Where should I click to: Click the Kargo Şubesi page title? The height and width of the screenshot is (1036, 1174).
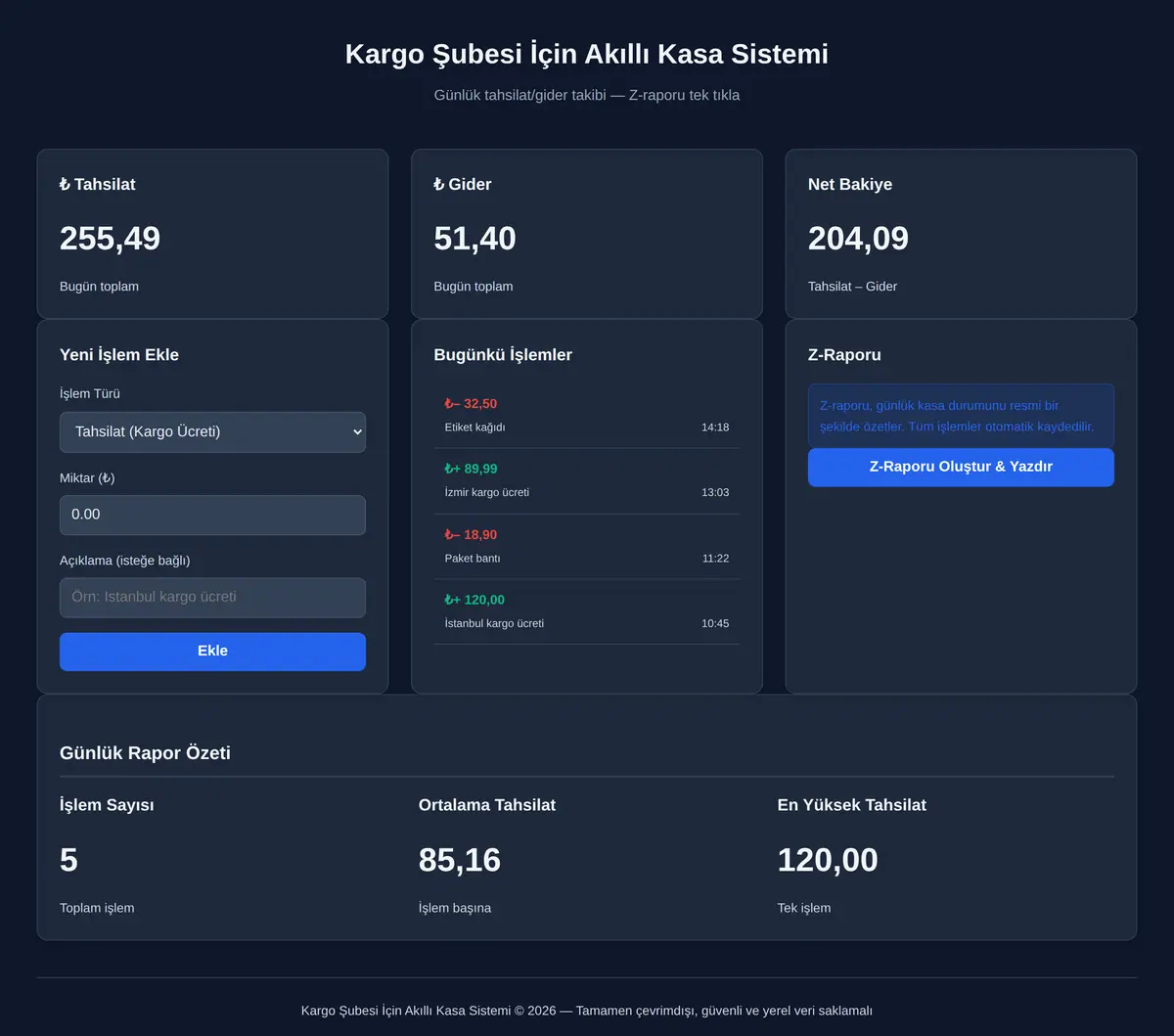coord(587,54)
